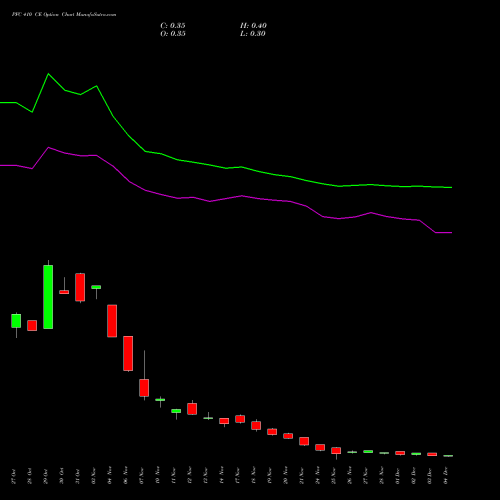Select the '31 Oct' date axis label
Screen dimensions: 500x500
pos(78,476)
